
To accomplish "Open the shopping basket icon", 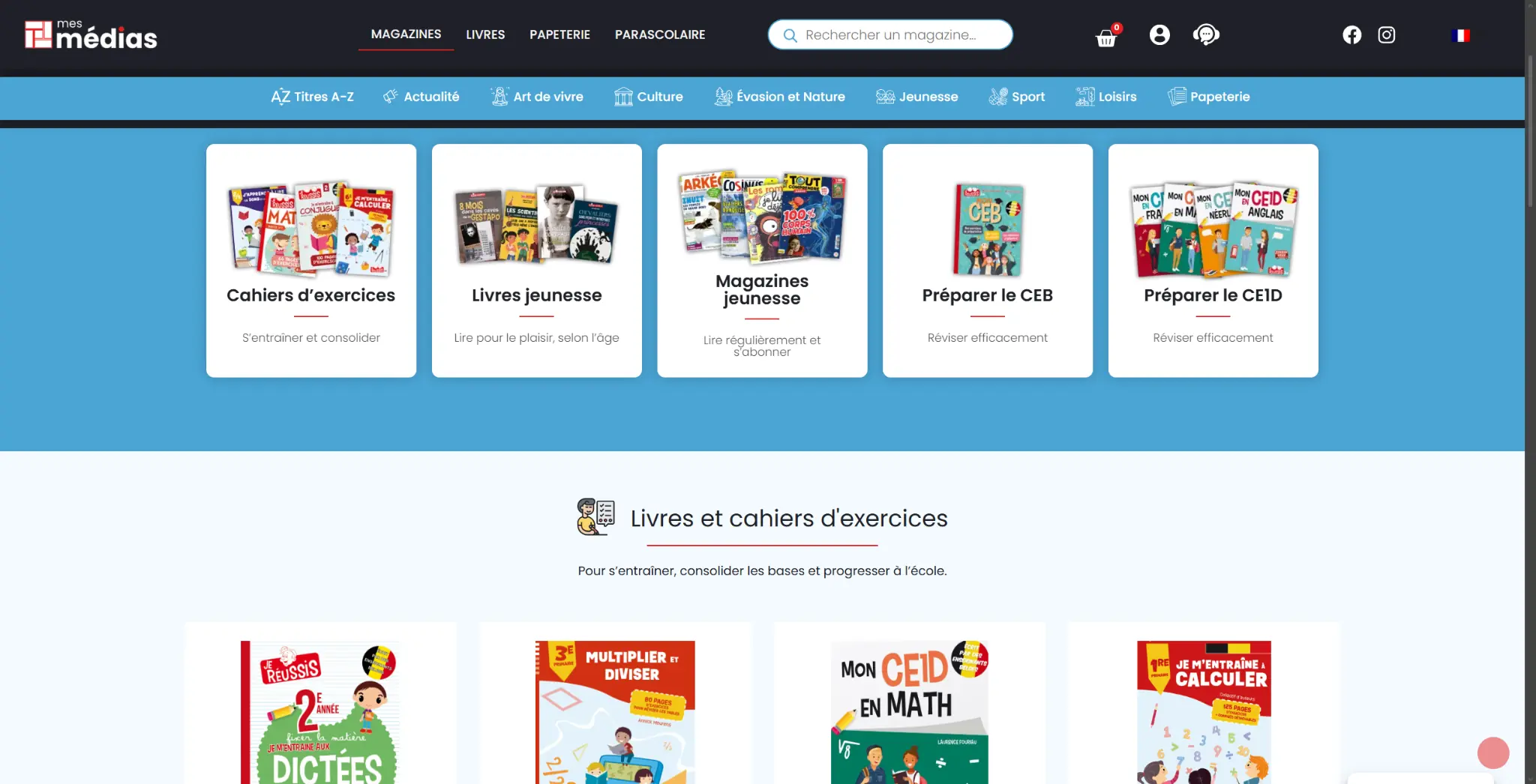I will 1106,38.
